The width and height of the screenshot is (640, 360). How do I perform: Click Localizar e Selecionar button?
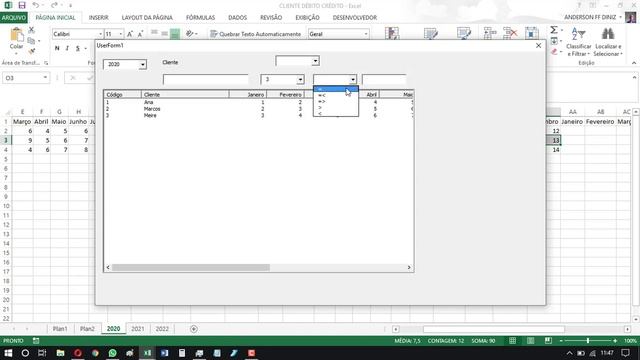[x=608, y=42]
